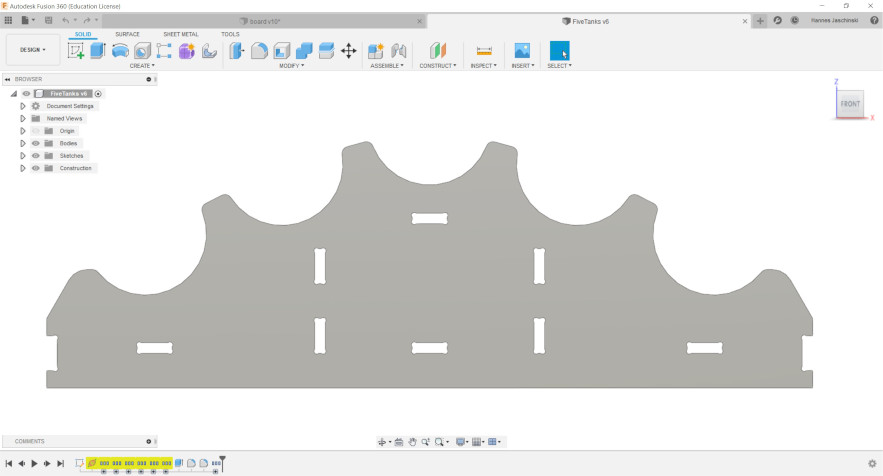Activate the Select tool icon
Screen dimensions: 883x476
point(559,51)
